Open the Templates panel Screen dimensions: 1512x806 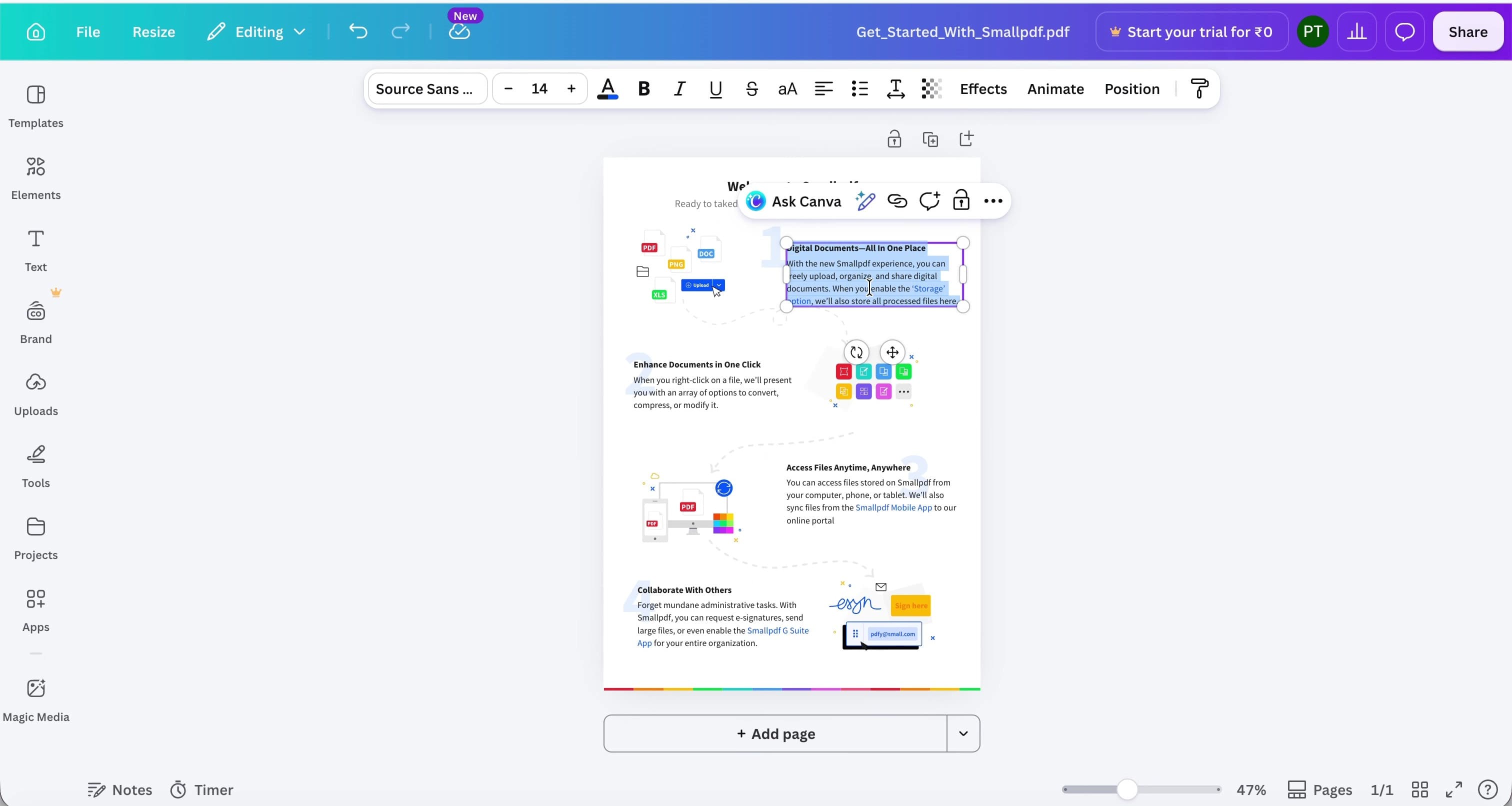pos(36,106)
